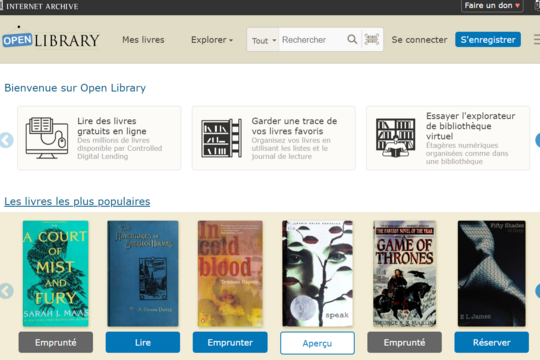
Task: Click Lire under Sherlock Holmes
Action: tap(143, 342)
